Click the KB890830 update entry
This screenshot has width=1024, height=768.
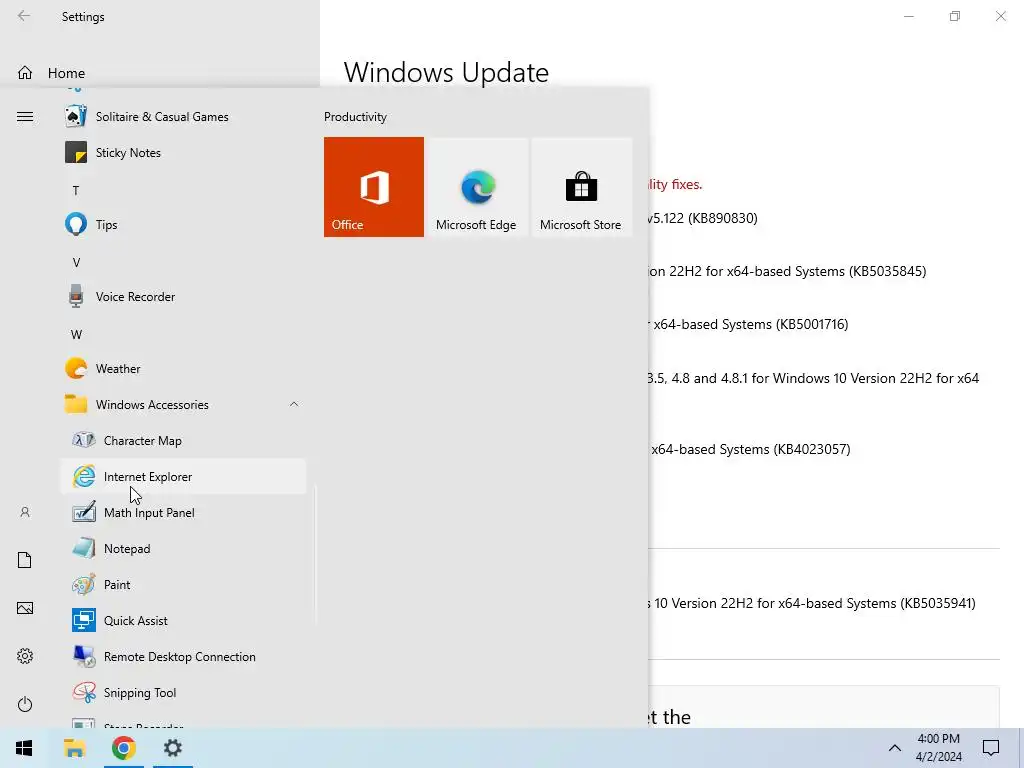[x=703, y=218]
